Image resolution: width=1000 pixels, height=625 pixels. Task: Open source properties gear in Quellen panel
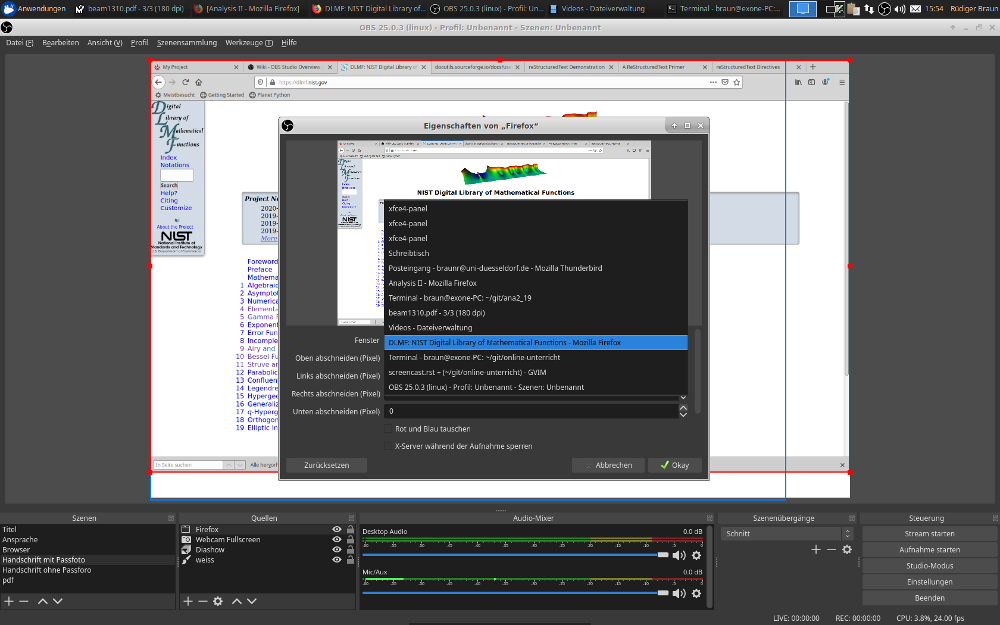218,601
